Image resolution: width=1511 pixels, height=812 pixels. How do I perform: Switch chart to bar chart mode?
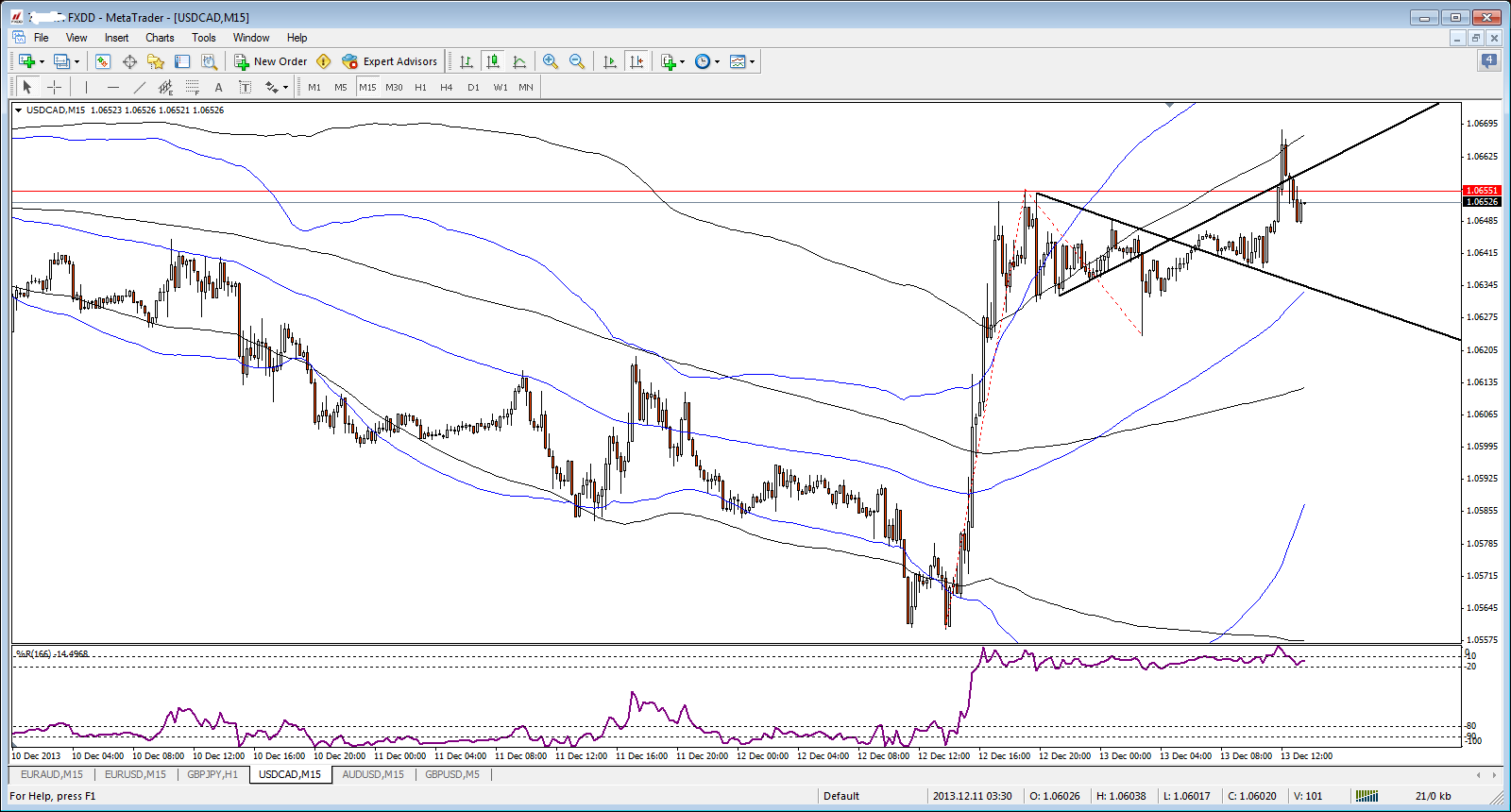coord(467,61)
